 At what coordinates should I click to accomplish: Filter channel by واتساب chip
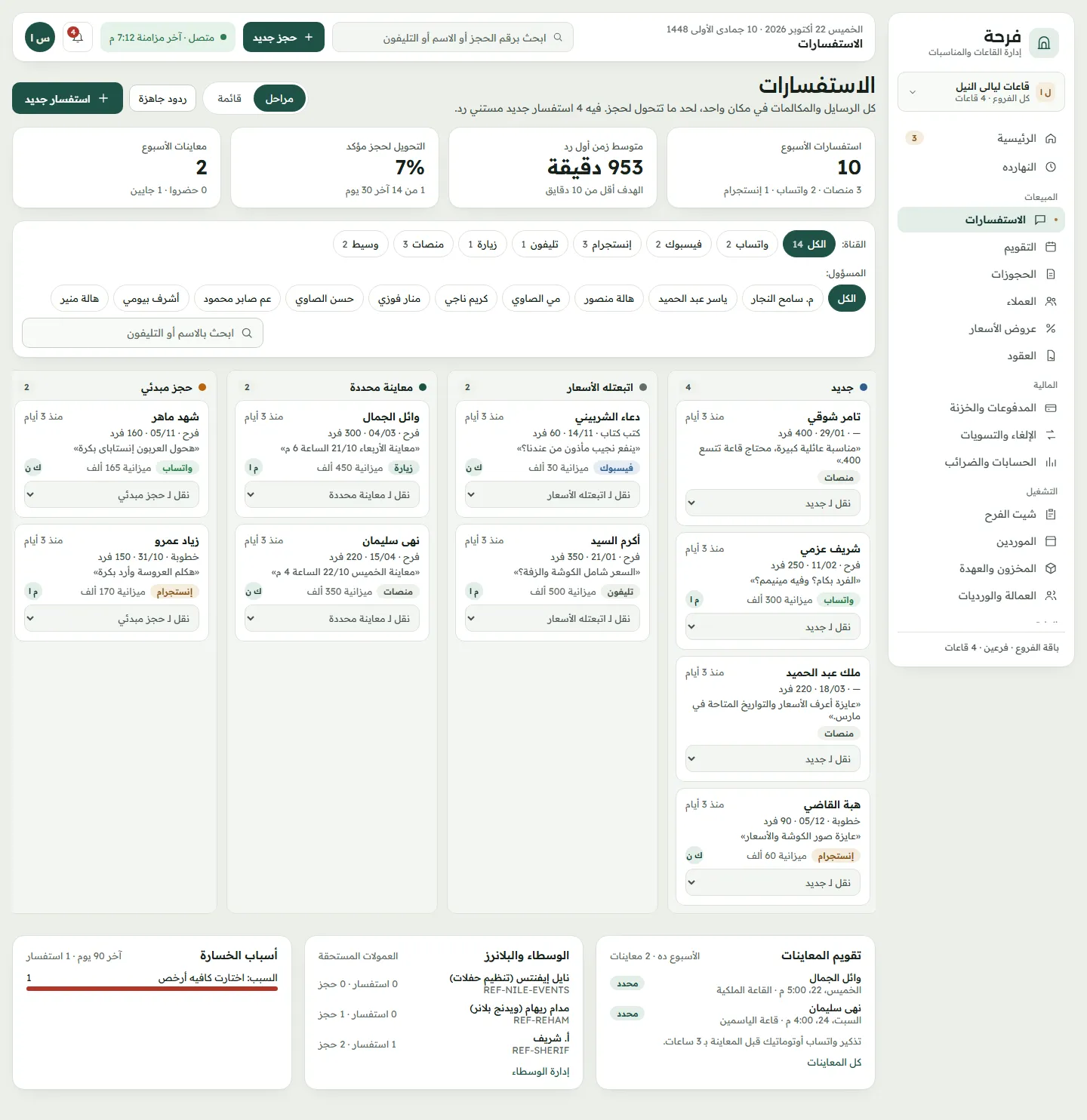(x=747, y=245)
